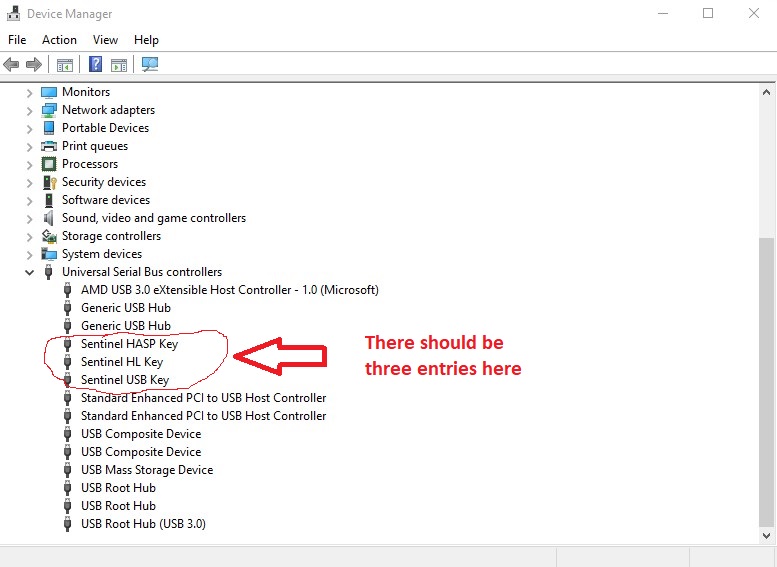The width and height of the screenshot is (777, 567).
Task: Open the blue Help question-mark icon
Action: (95, 64)
